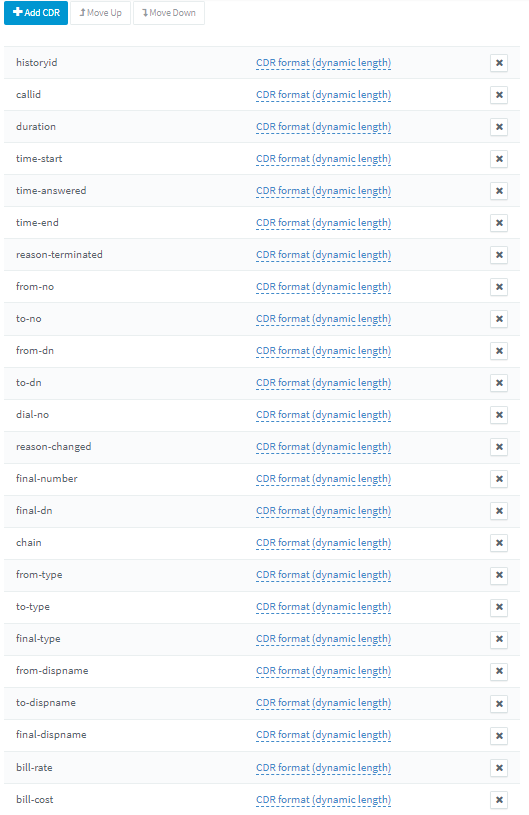The height and width of the screenshot is (815, 529).
Task: Change CDR format of reason-changed
Action: 323,446
